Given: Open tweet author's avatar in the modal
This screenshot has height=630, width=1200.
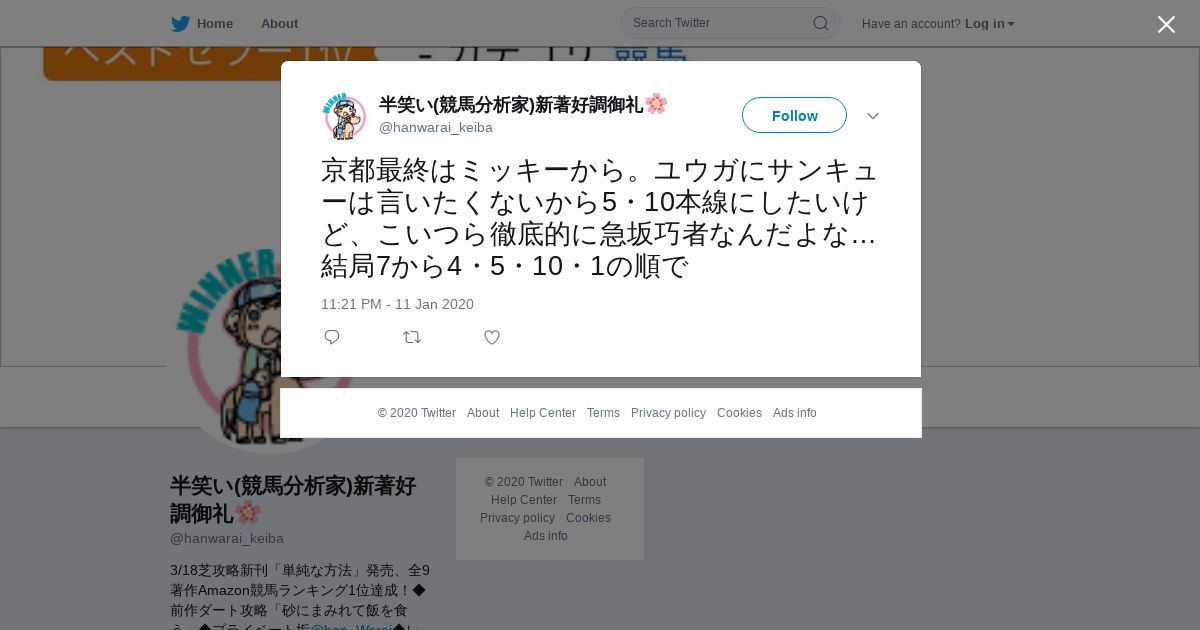Looking at the screenshot, I should click(344, 116).
